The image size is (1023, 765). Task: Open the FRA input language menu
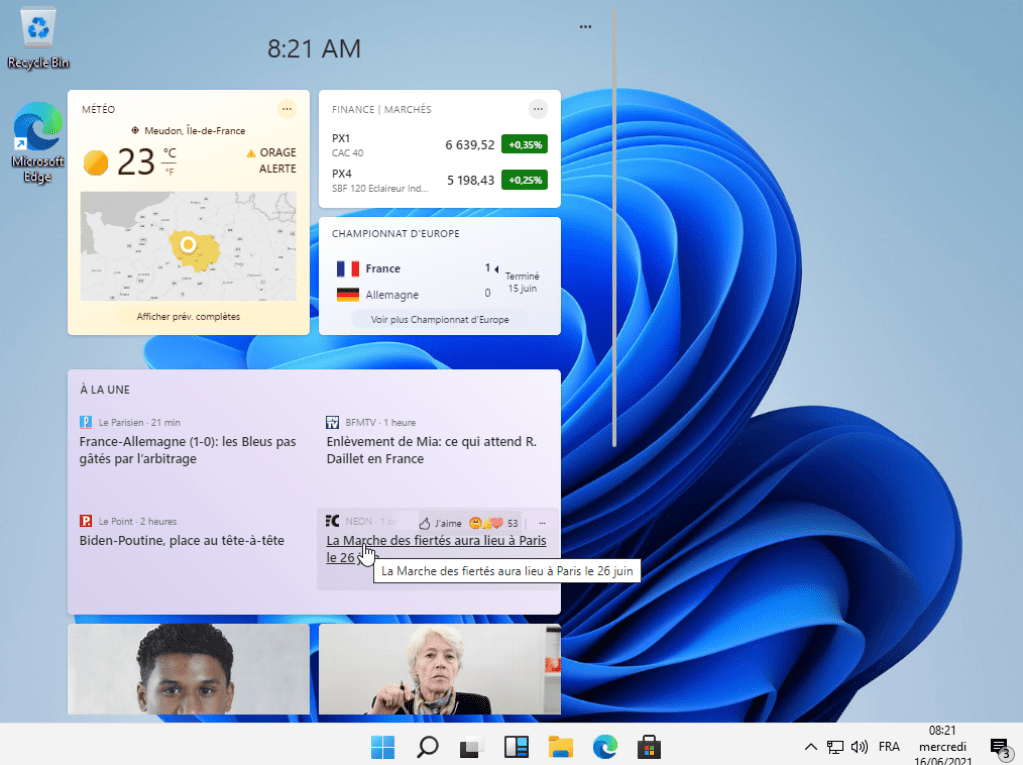point(888,747)
